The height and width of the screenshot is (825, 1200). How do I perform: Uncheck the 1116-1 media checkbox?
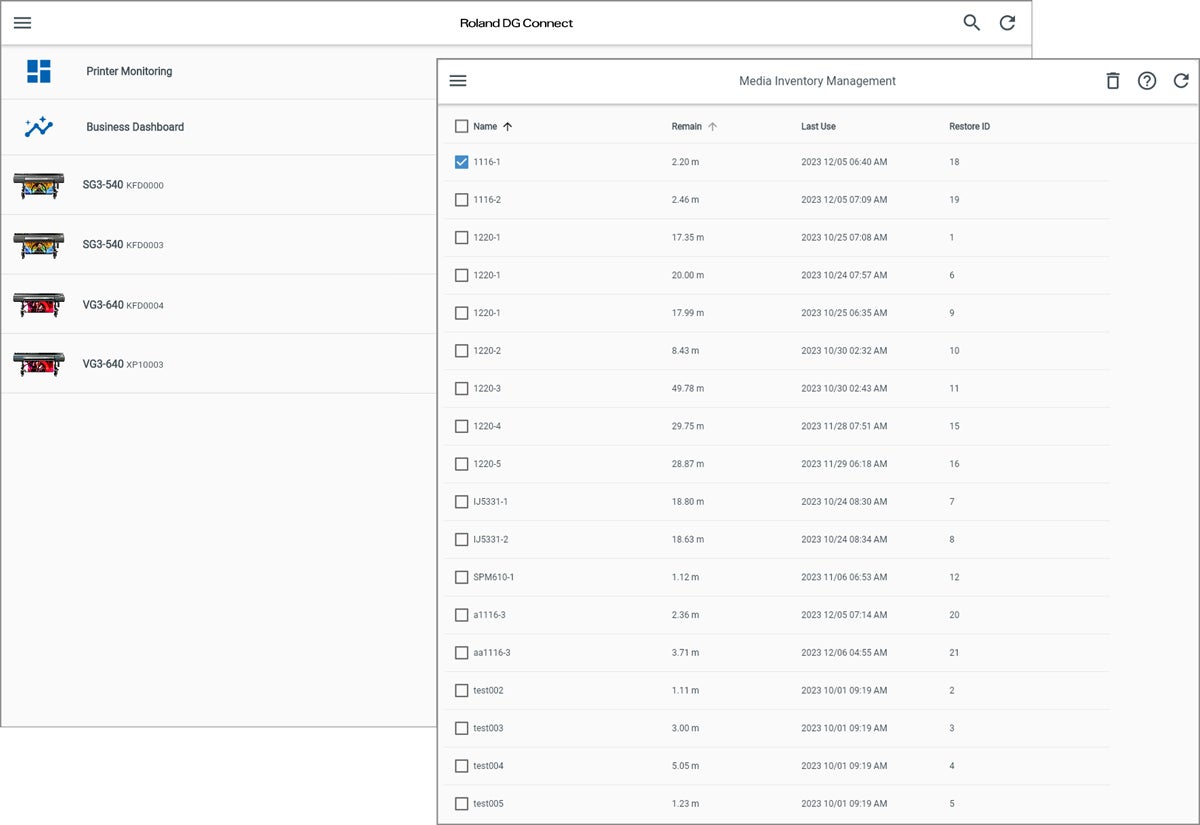point(461,162)
